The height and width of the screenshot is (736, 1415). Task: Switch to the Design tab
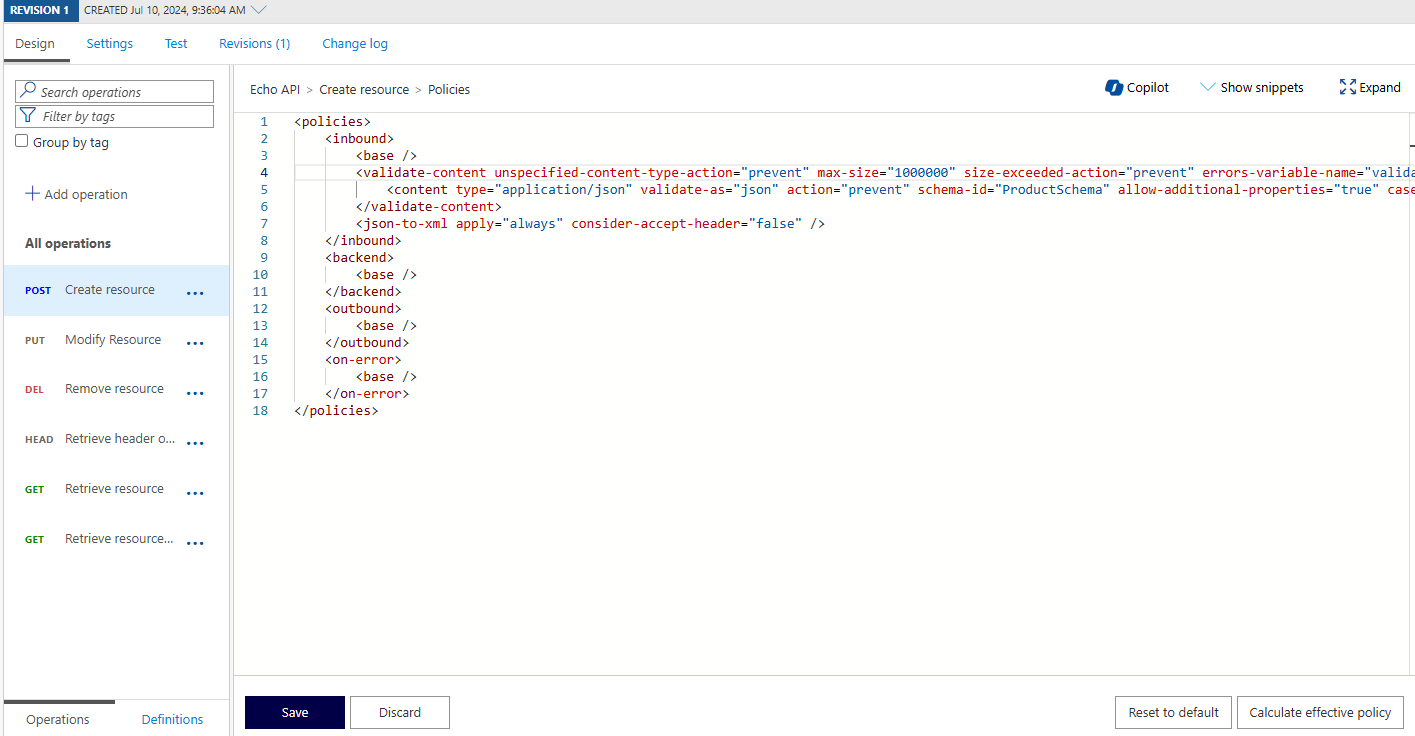click(35, 44)
